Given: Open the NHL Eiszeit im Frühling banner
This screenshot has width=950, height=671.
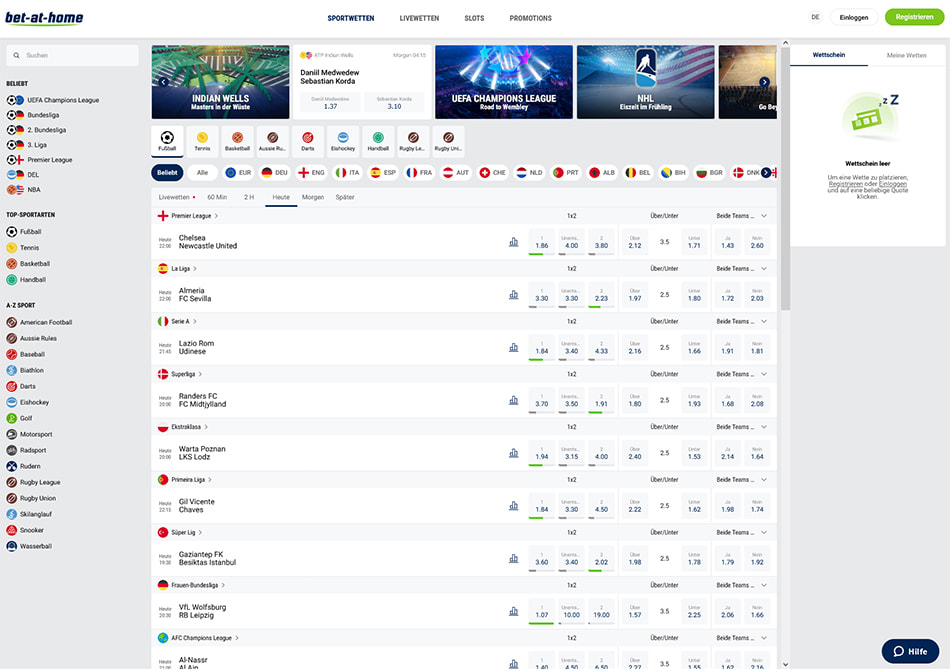Looking at the screenshot, I should tap(645, 82).
